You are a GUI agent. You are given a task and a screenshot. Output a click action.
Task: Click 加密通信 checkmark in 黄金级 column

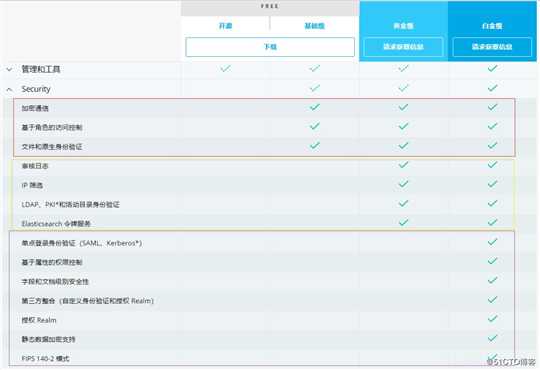tap(403, 107)
